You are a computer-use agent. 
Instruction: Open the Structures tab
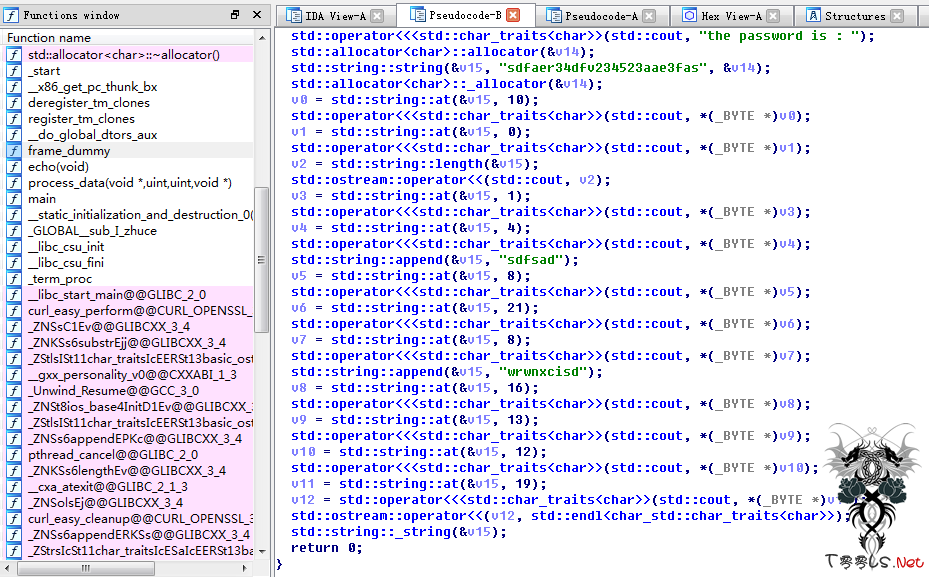[x=853, y=16]
